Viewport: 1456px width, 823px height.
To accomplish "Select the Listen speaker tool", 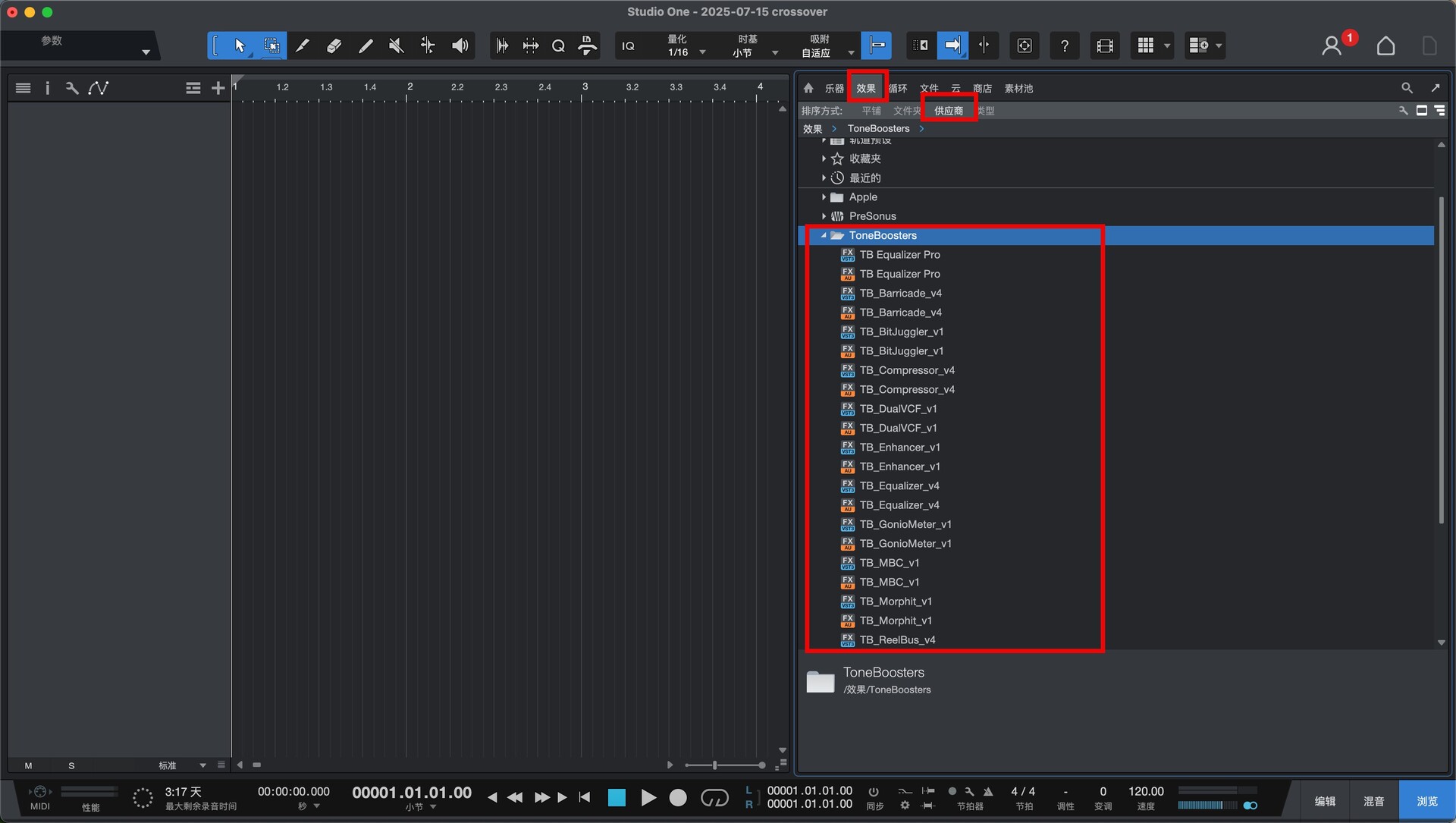I will click(x=460, y=46).
